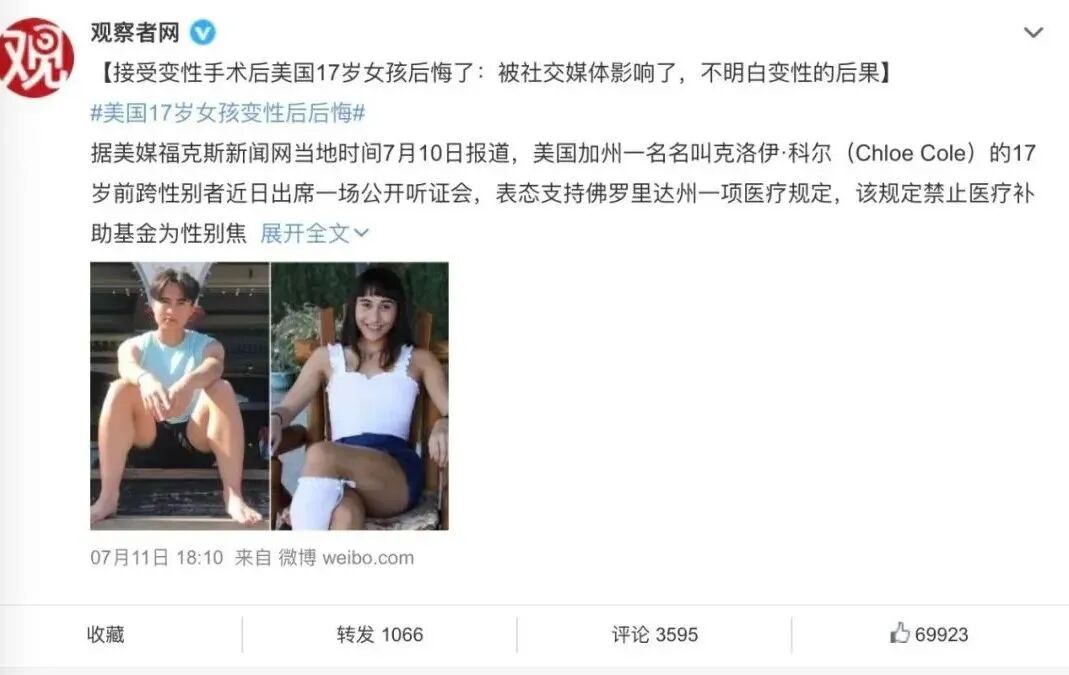Image resolution: width=1069 pixels, height=675 pixels.
Task: Enlarge the left photo with blue tank top
Action: [x=180, y=395]
